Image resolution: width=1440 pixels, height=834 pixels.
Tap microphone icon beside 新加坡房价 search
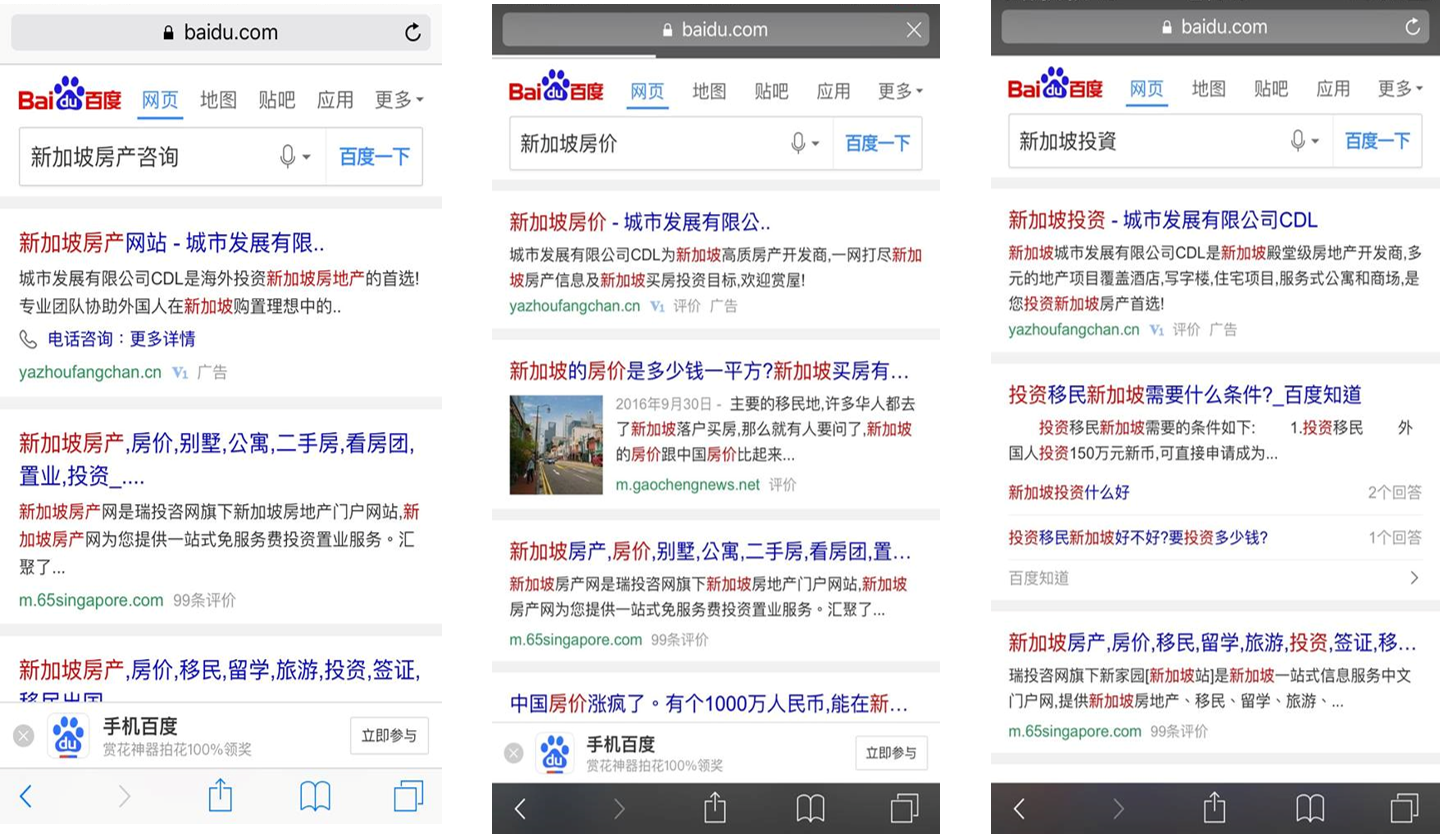(798, 144)
